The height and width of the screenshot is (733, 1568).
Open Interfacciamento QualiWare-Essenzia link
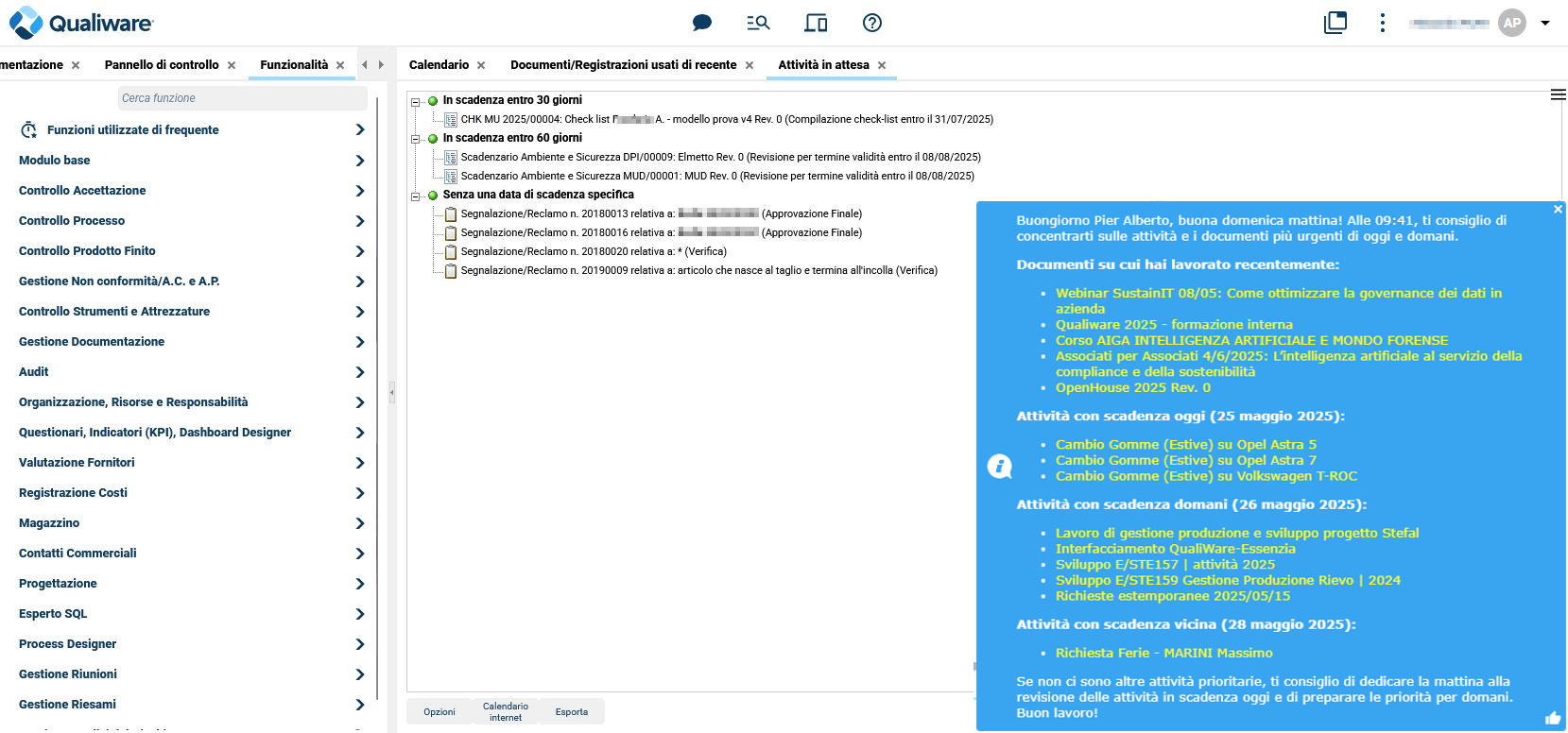coord(1175,549)
